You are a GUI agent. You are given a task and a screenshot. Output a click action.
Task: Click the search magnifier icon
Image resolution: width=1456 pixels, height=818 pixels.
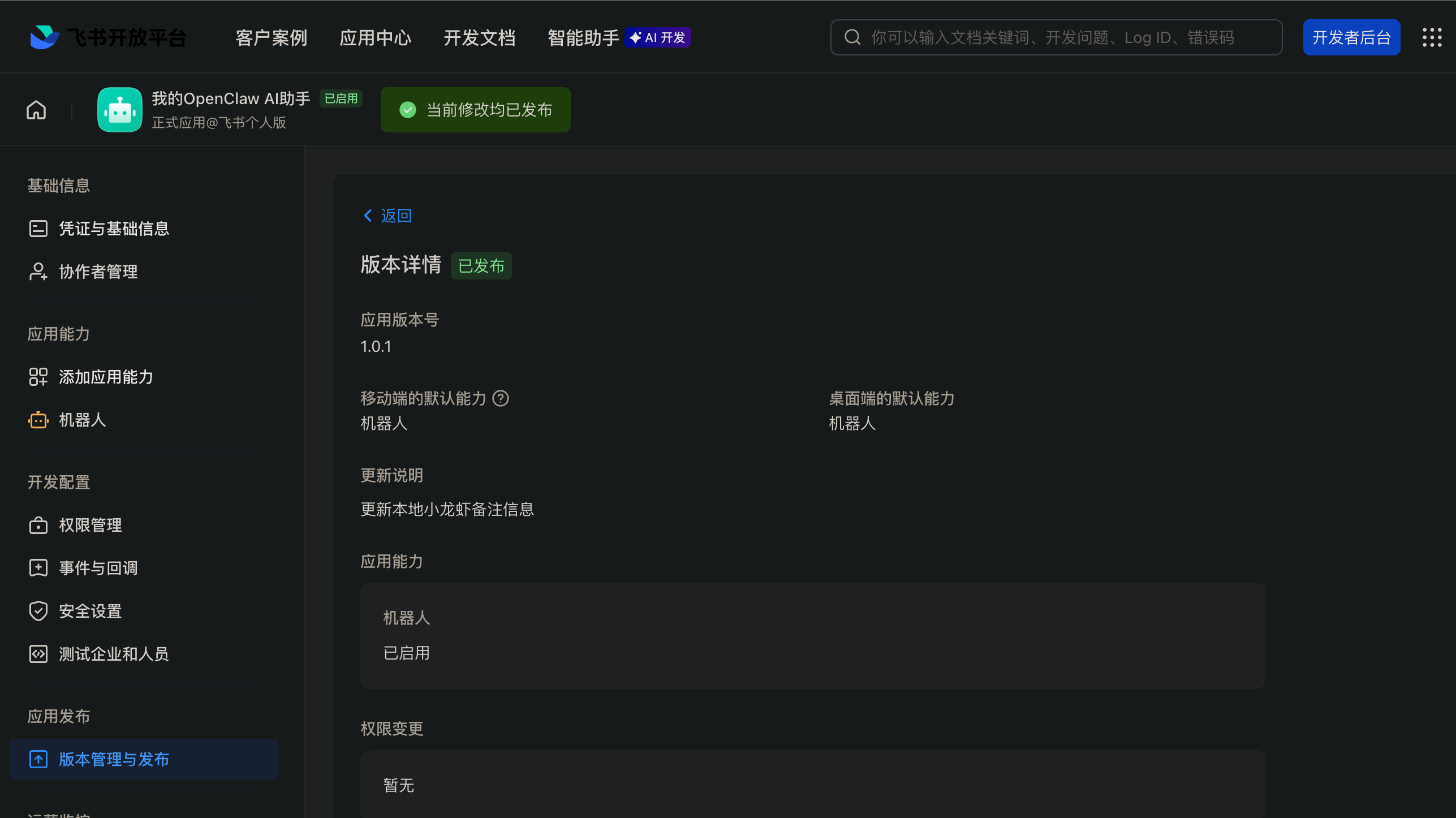[x=852, y=37]
